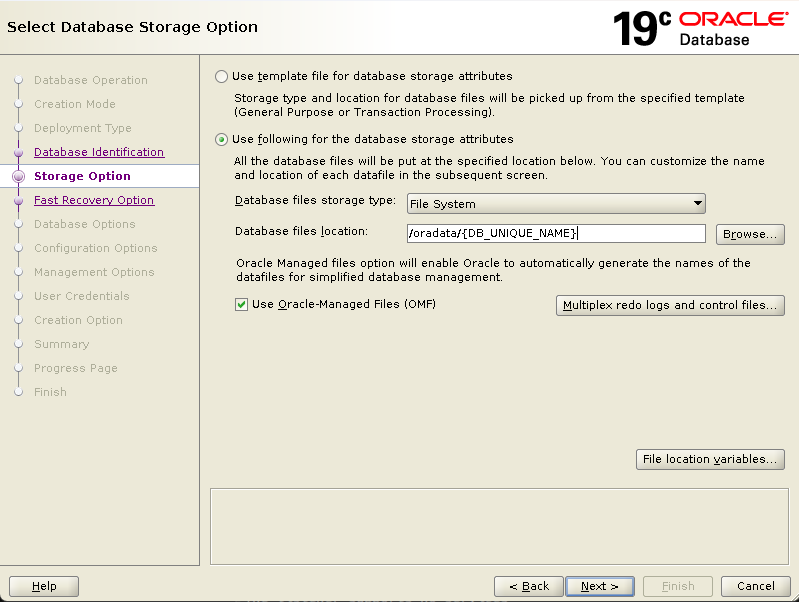Viewport: 799px width, 602px height.
Task: Click the Cancel button
Action: (x=756, y=586)
